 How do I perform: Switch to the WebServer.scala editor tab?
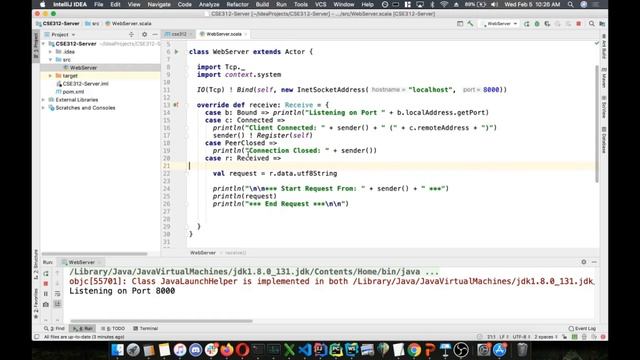224,34
